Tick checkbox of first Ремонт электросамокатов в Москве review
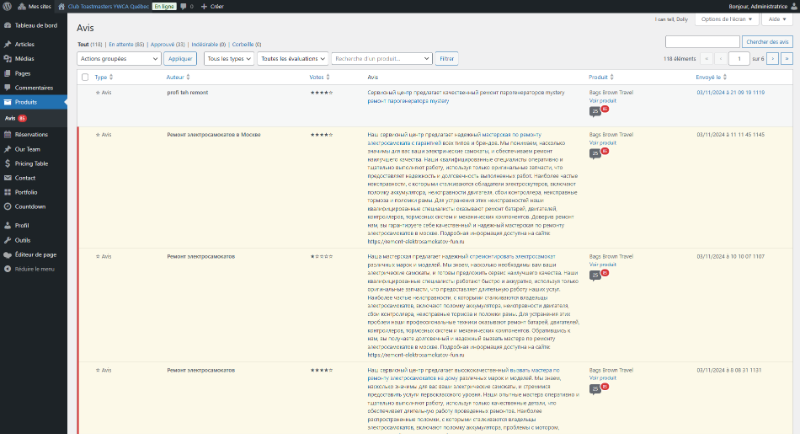This screenshot has height=434, width=800. [x=85, y=133]
